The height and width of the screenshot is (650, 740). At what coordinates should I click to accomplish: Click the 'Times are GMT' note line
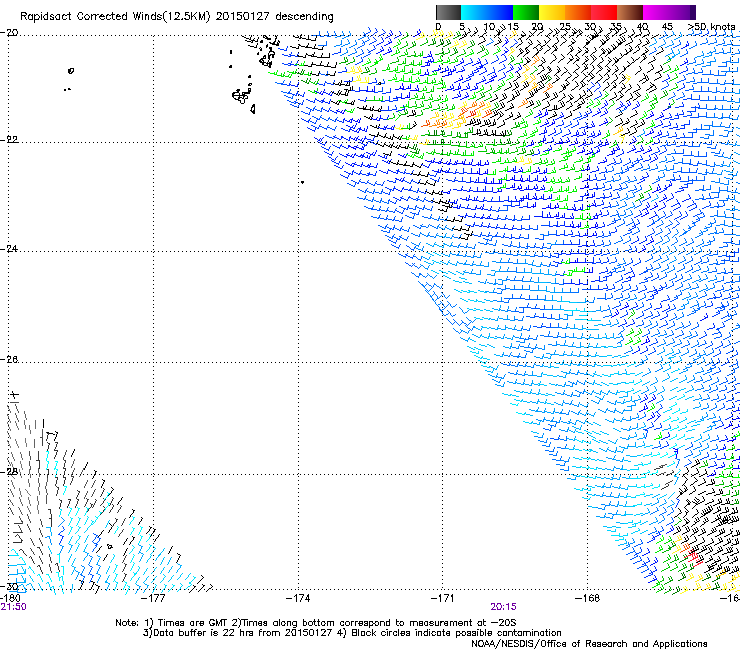pos(316,623)
